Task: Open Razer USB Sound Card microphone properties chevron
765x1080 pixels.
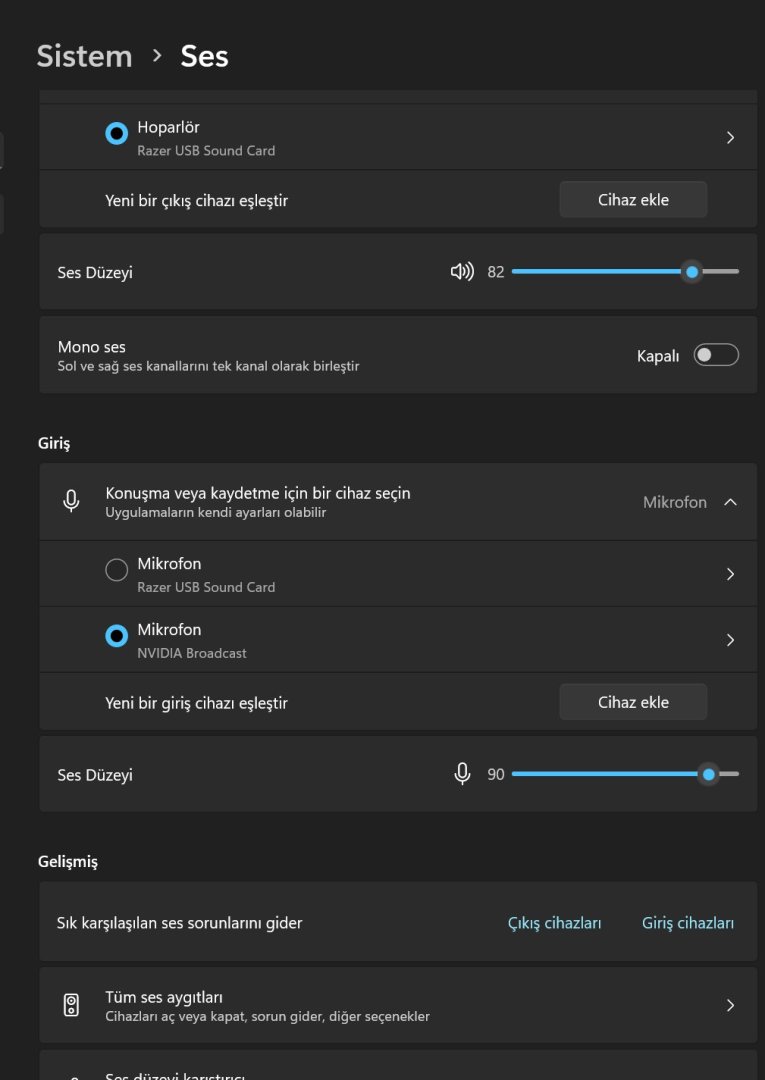Action: point(730,574)
